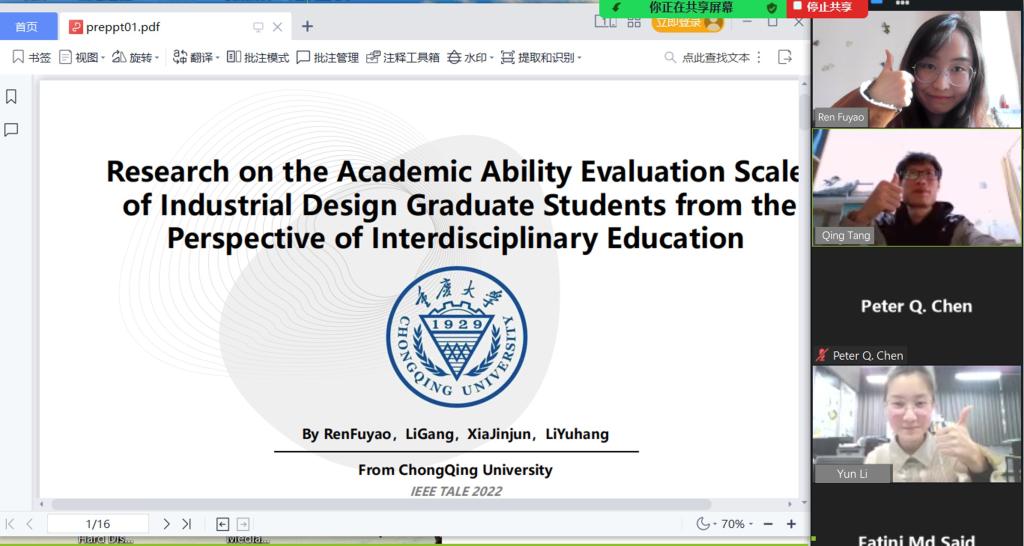Click the 停止共享 stop sharing button
Image resolution: width=1024 pixels, height=546 pixels.
click(x=824, y=7)
